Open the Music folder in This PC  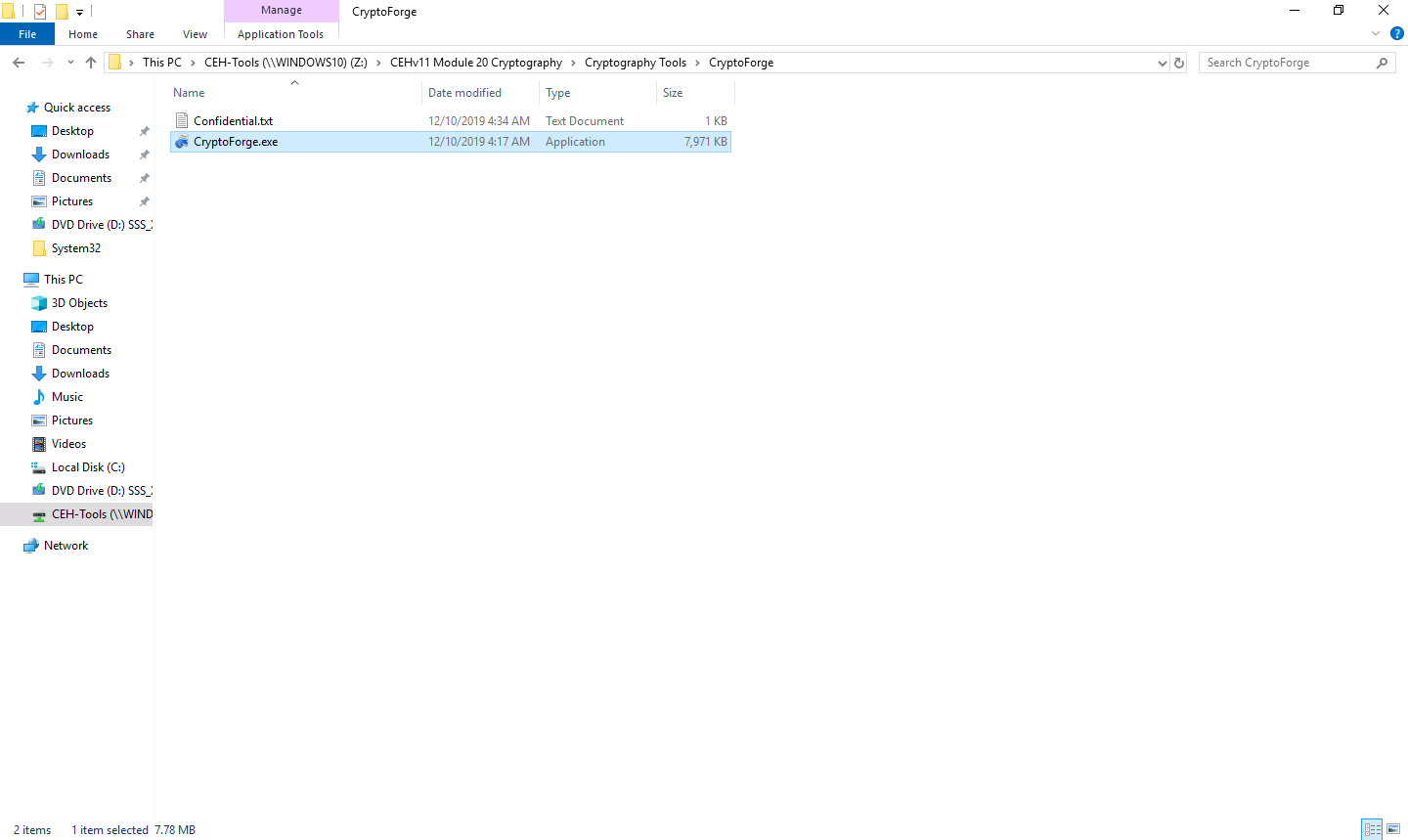(x=67, y=397)
